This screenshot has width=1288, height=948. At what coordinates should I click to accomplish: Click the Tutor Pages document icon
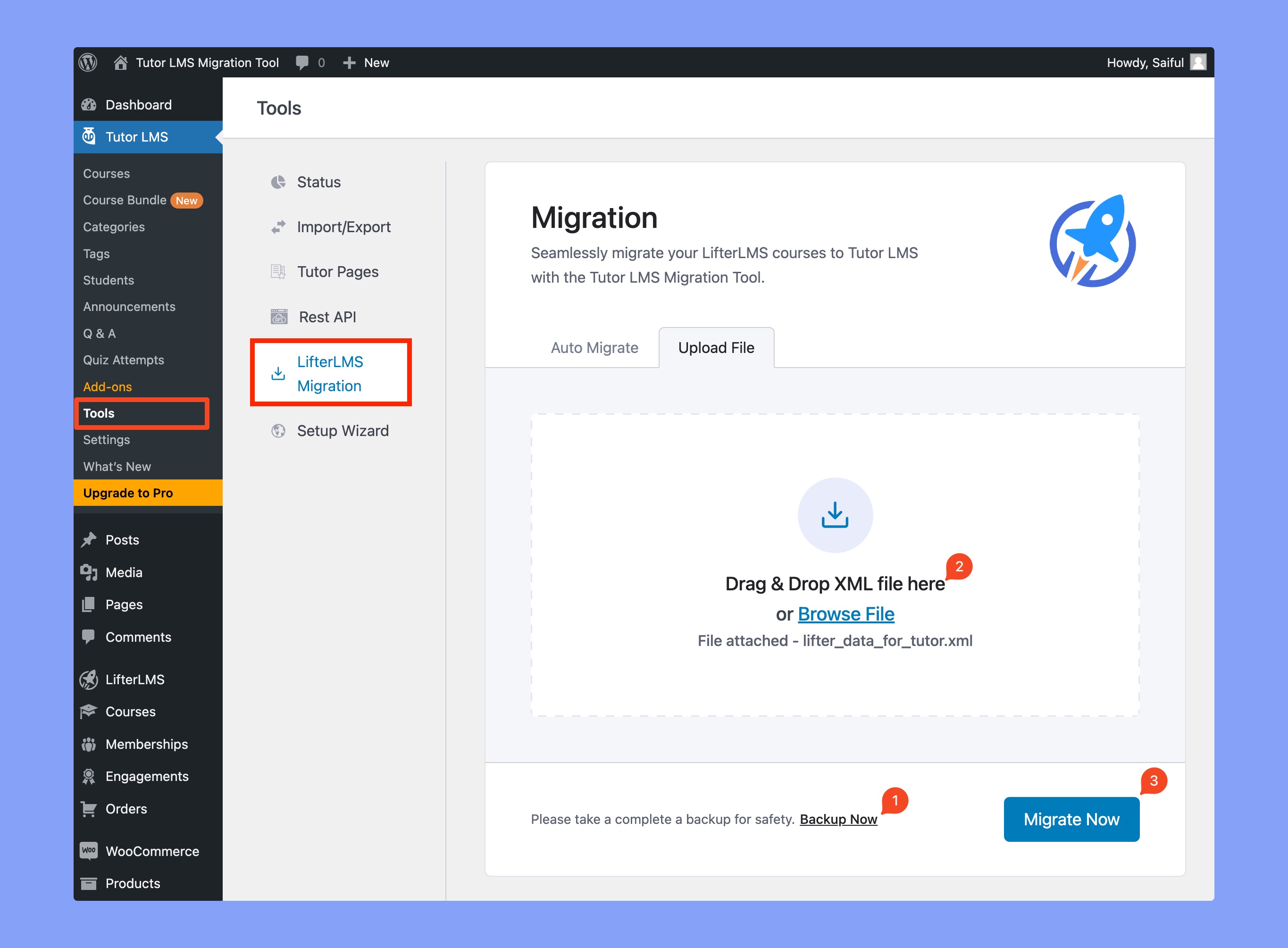[278, 271]
